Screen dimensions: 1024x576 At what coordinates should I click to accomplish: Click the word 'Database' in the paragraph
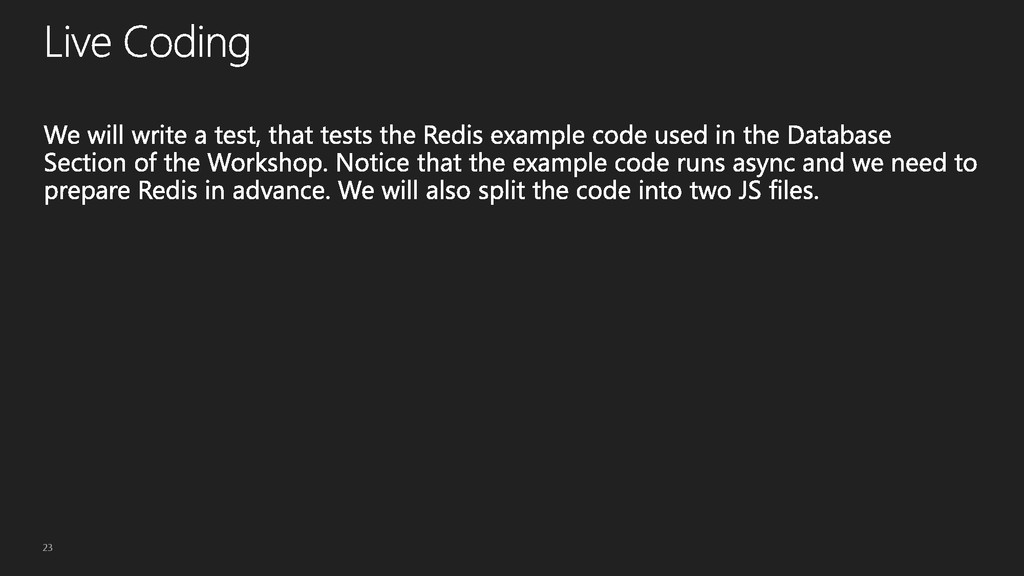[839, 135]
